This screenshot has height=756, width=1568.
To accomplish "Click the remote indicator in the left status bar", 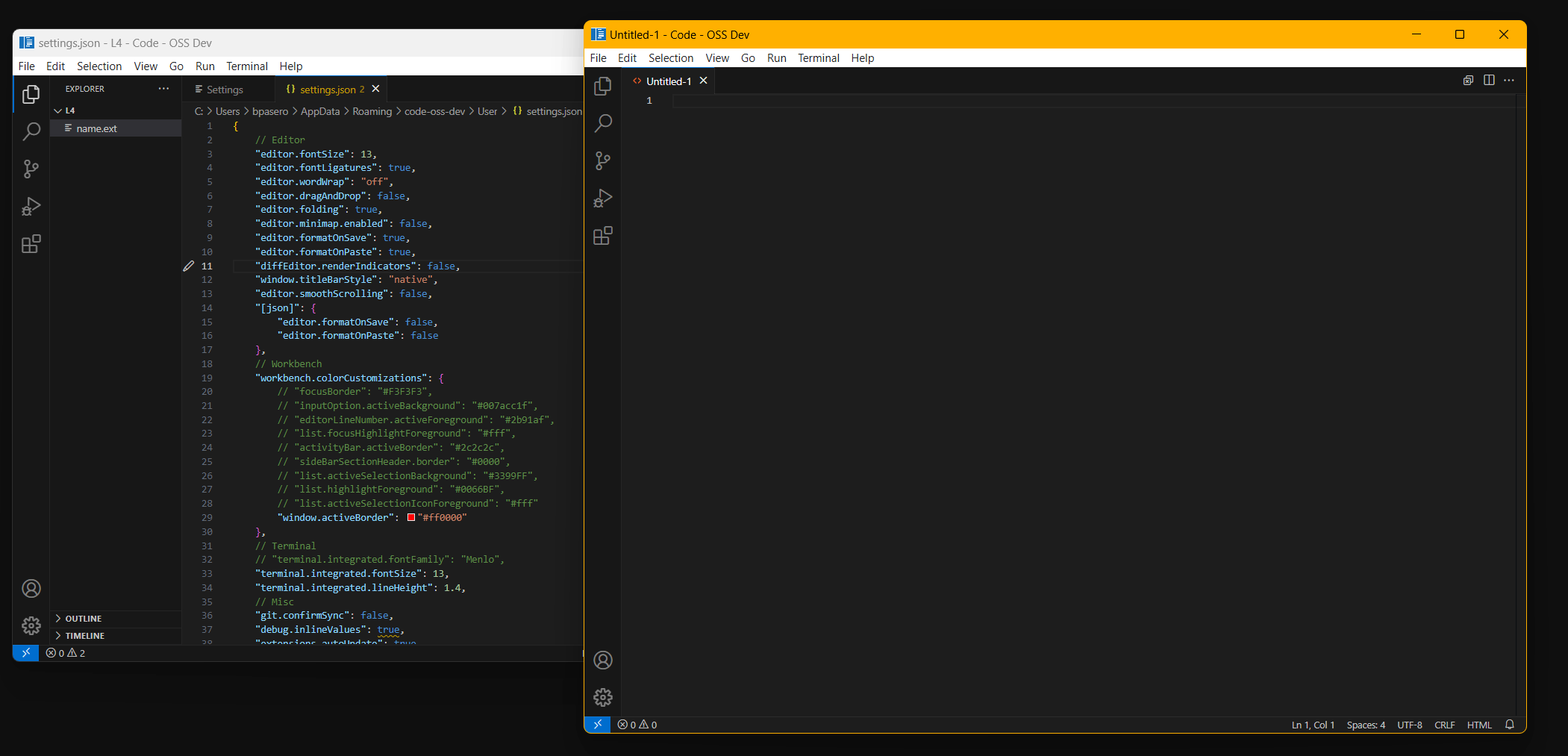I will 25,652.
